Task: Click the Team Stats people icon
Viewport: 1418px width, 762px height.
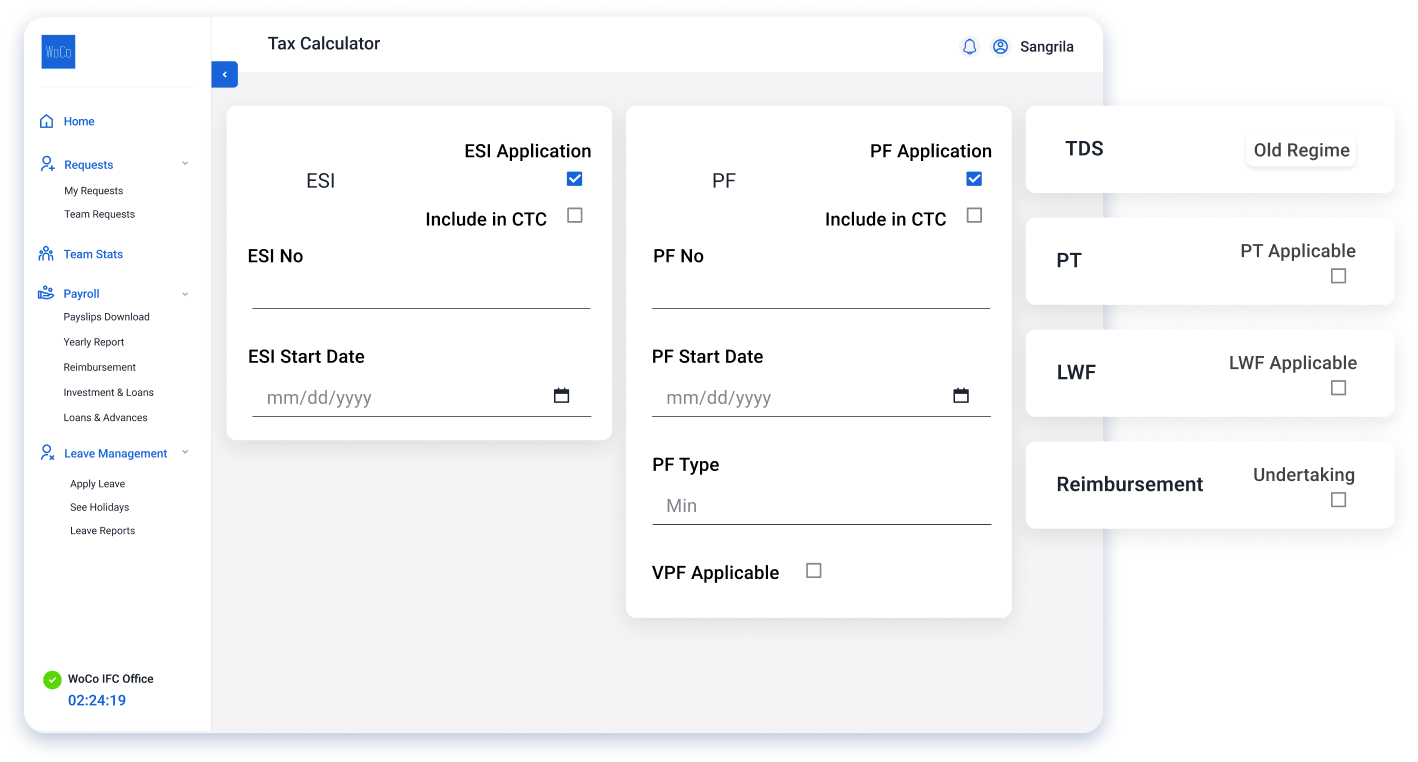Action: point(46,254)
